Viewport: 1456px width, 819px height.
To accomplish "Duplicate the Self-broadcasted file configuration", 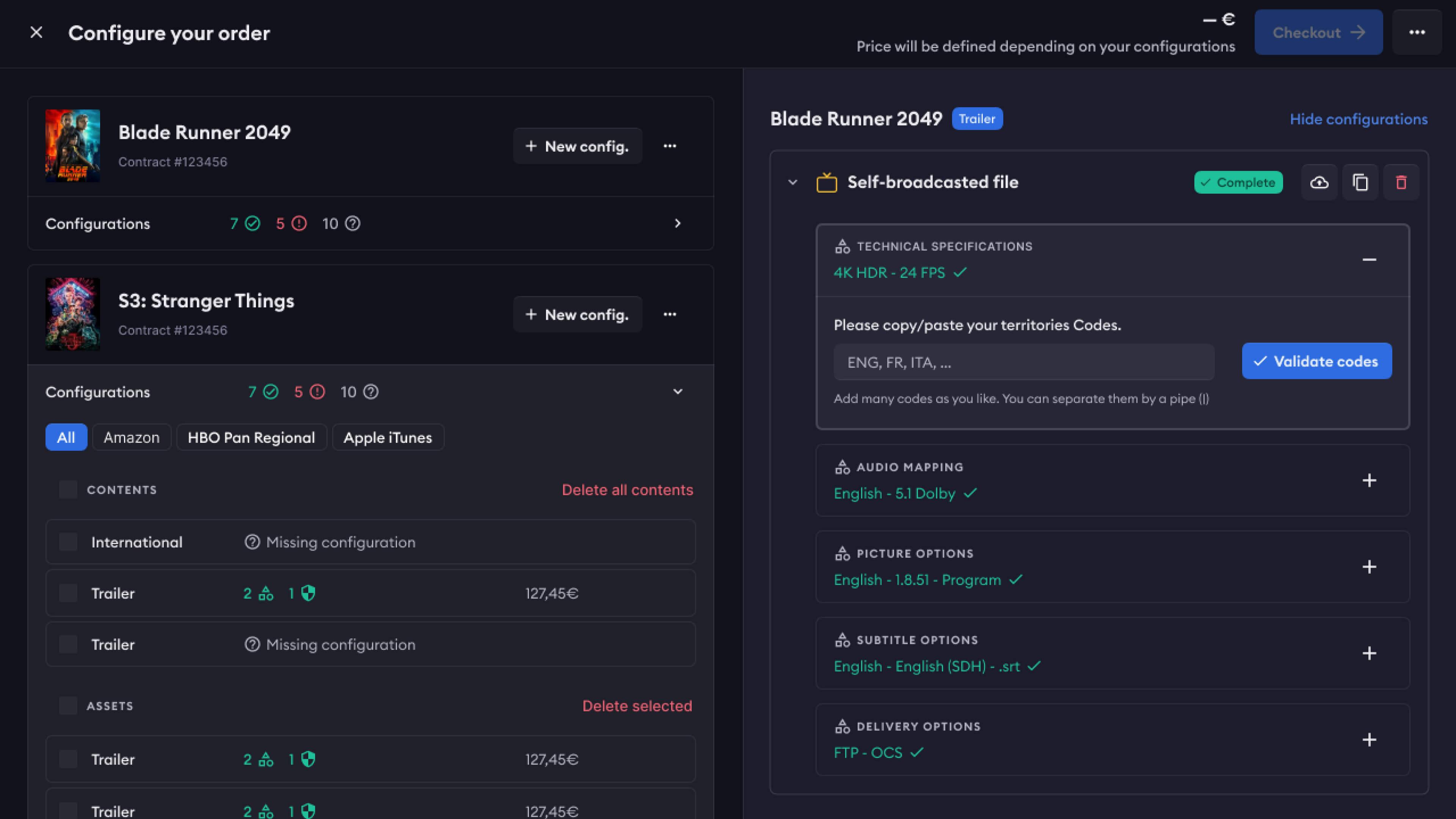I will [1360, 182].
